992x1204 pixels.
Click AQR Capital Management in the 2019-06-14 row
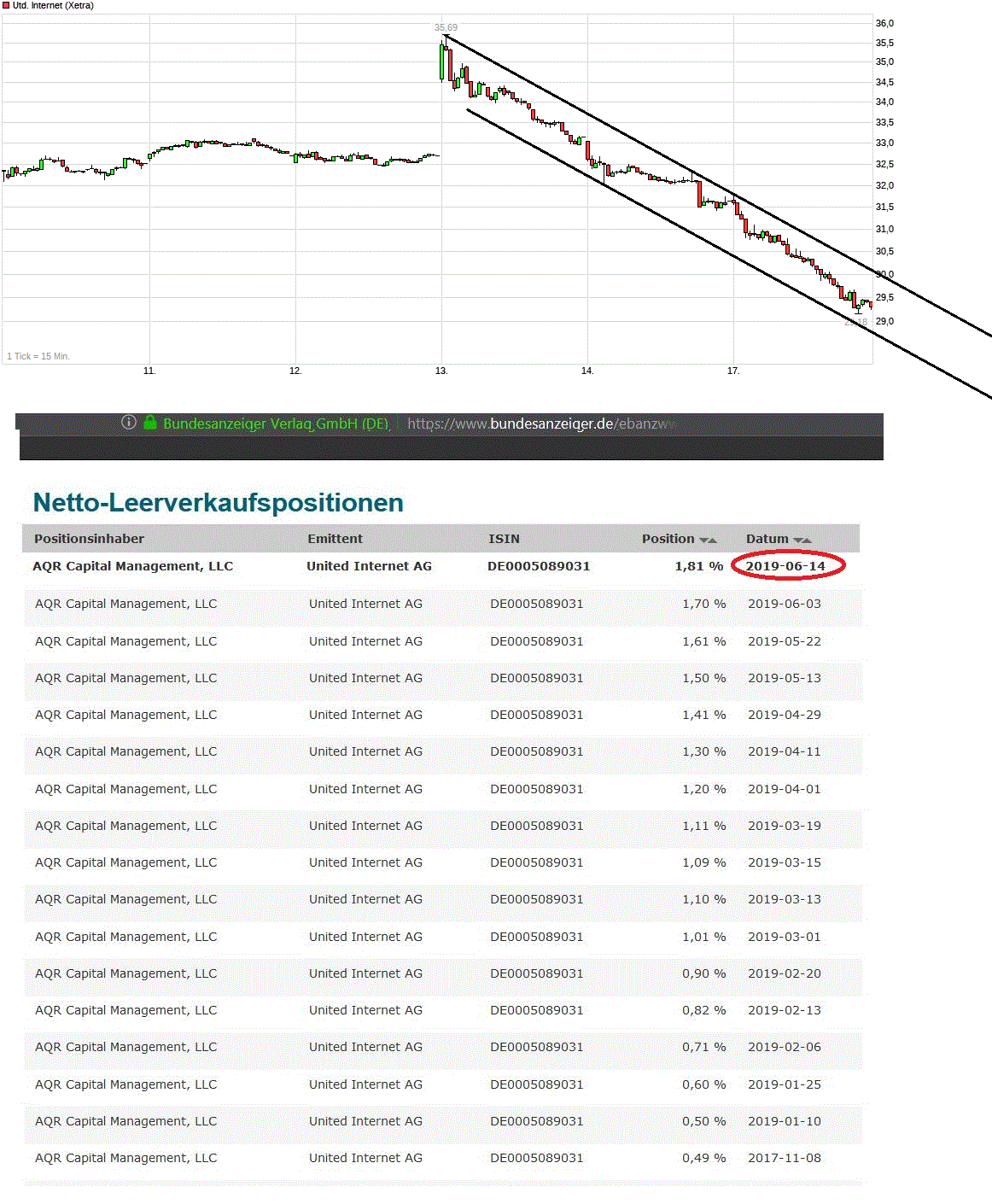pos(132,566)
